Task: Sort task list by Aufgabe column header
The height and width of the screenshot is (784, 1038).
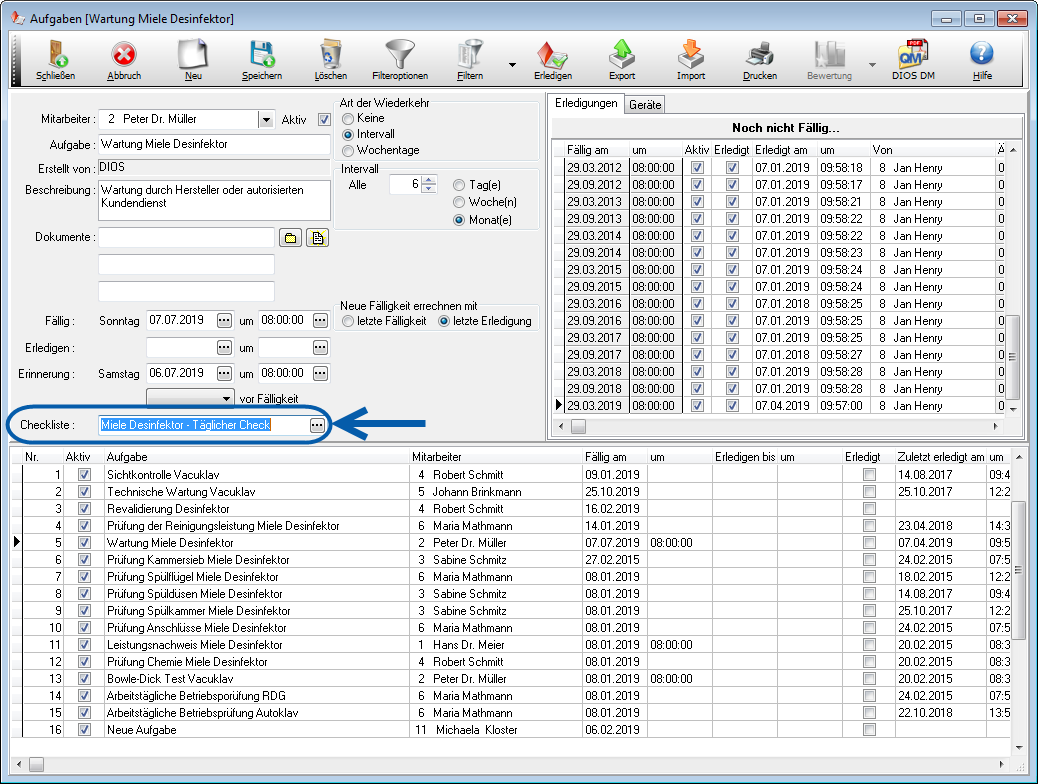Action: (258, 457)
